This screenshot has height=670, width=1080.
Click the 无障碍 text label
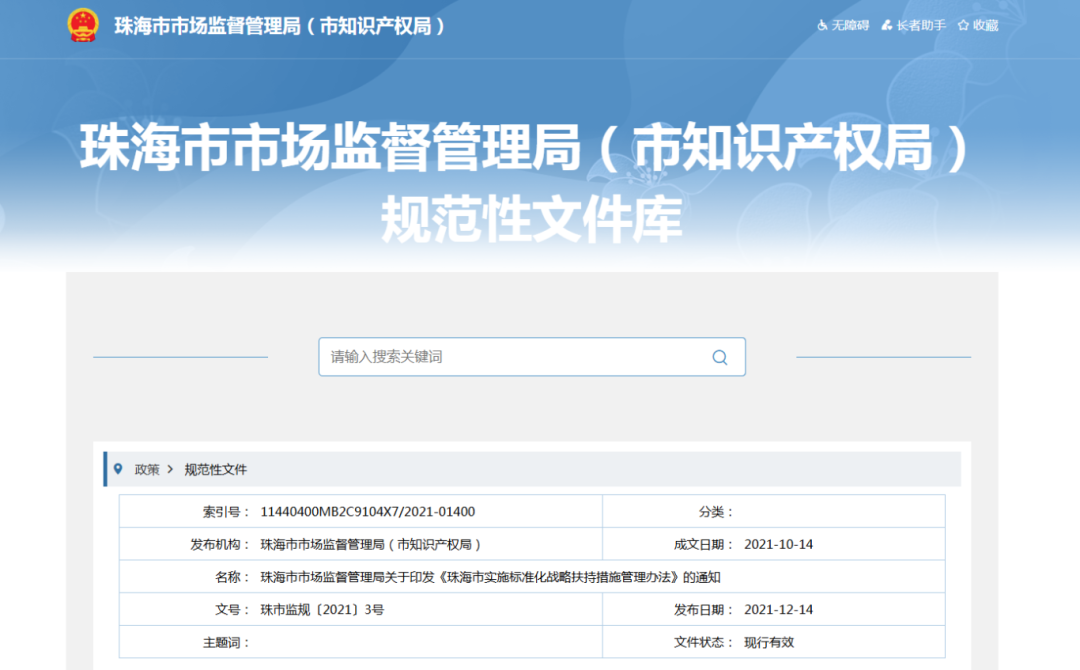(x=850, y=26)
